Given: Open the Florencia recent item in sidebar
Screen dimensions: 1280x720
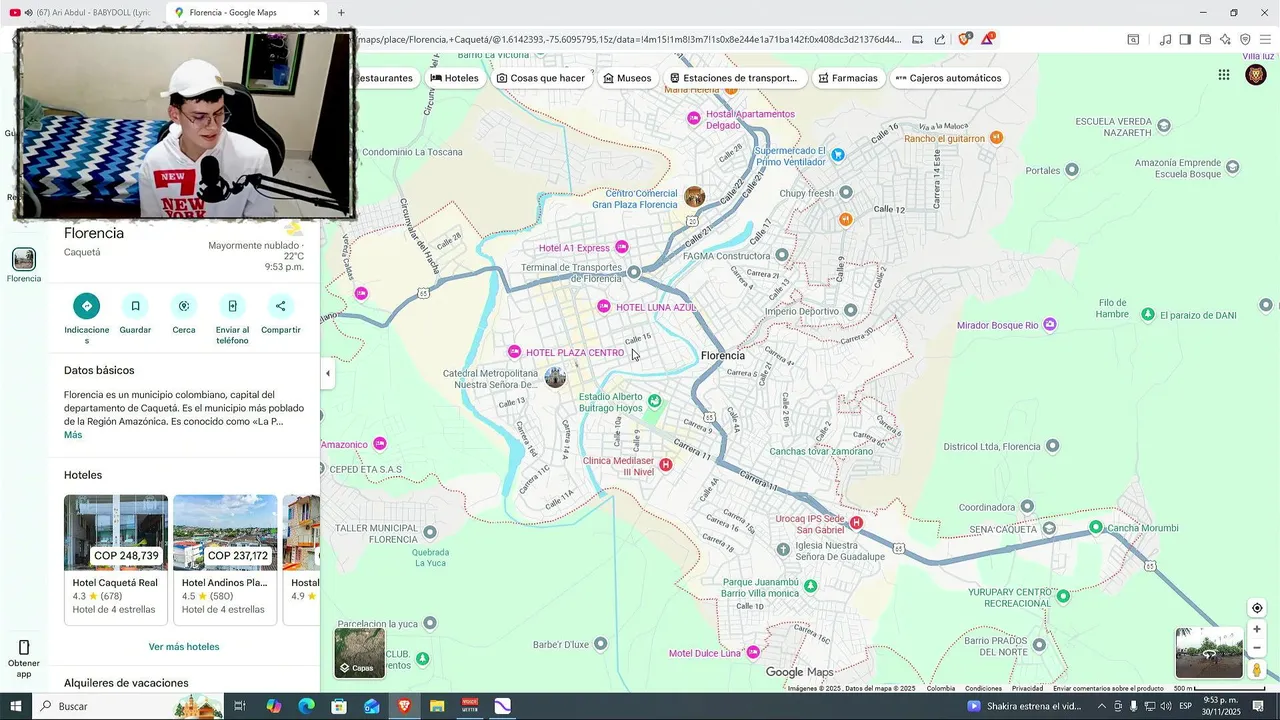Looking at the screenshot, I should 24,265.
